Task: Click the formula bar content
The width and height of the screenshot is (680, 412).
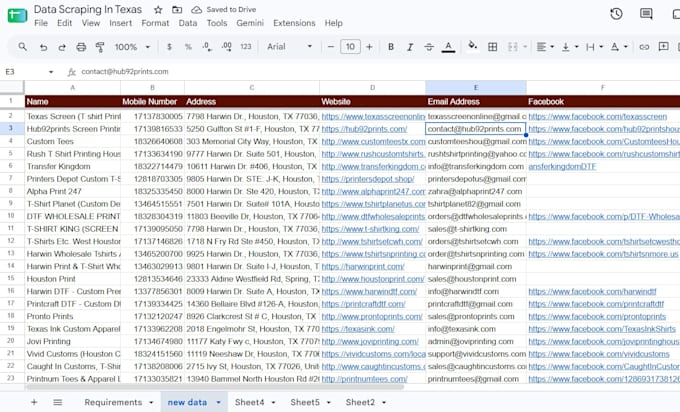Action: click(x=125, y=72)
